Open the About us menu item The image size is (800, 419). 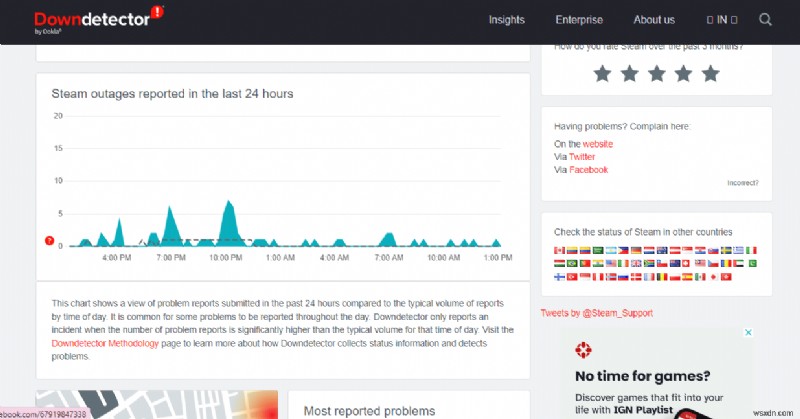click(654, 20)
